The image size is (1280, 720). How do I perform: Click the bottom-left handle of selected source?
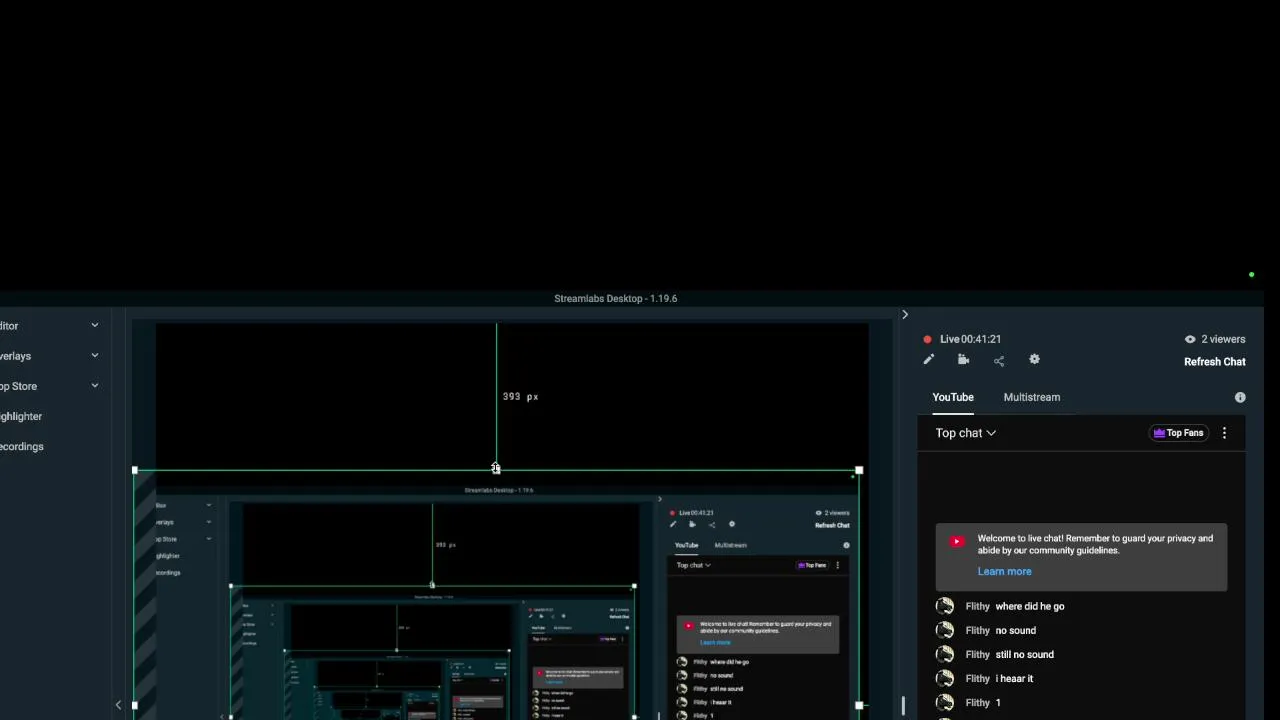pyautogui.click(x=135, y=706)
